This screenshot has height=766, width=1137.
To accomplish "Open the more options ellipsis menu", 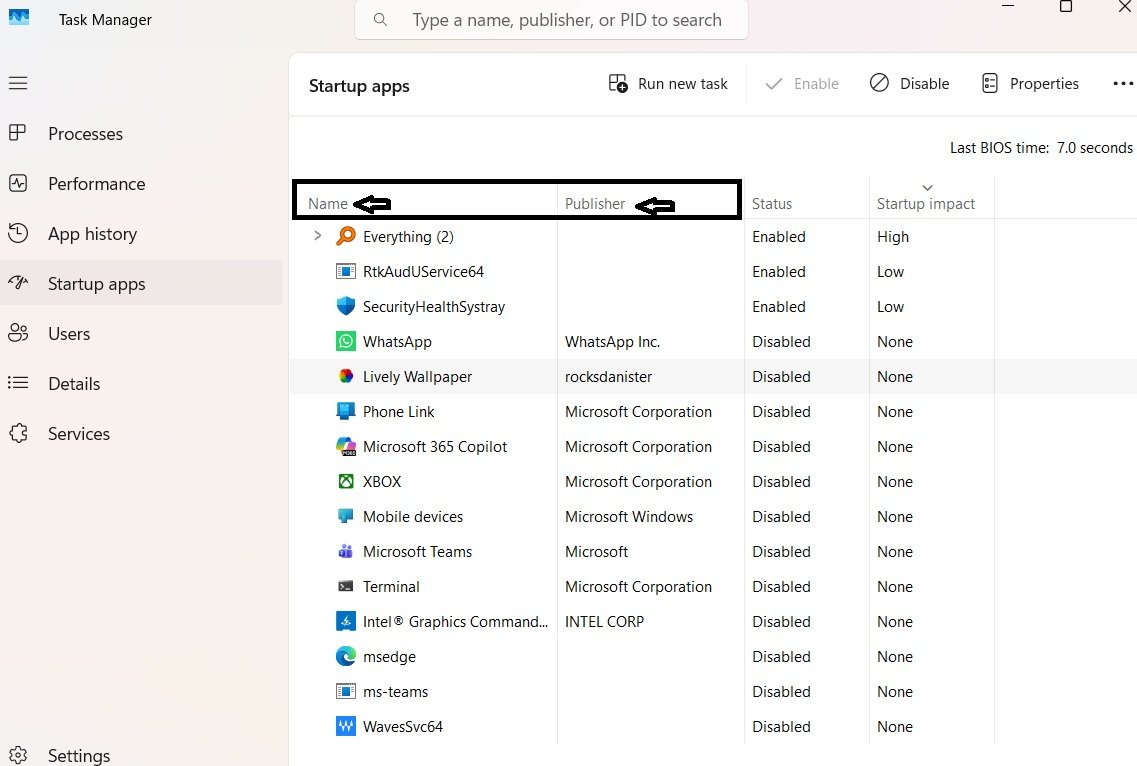I will pyautogui.click(x=1123, y=84).
